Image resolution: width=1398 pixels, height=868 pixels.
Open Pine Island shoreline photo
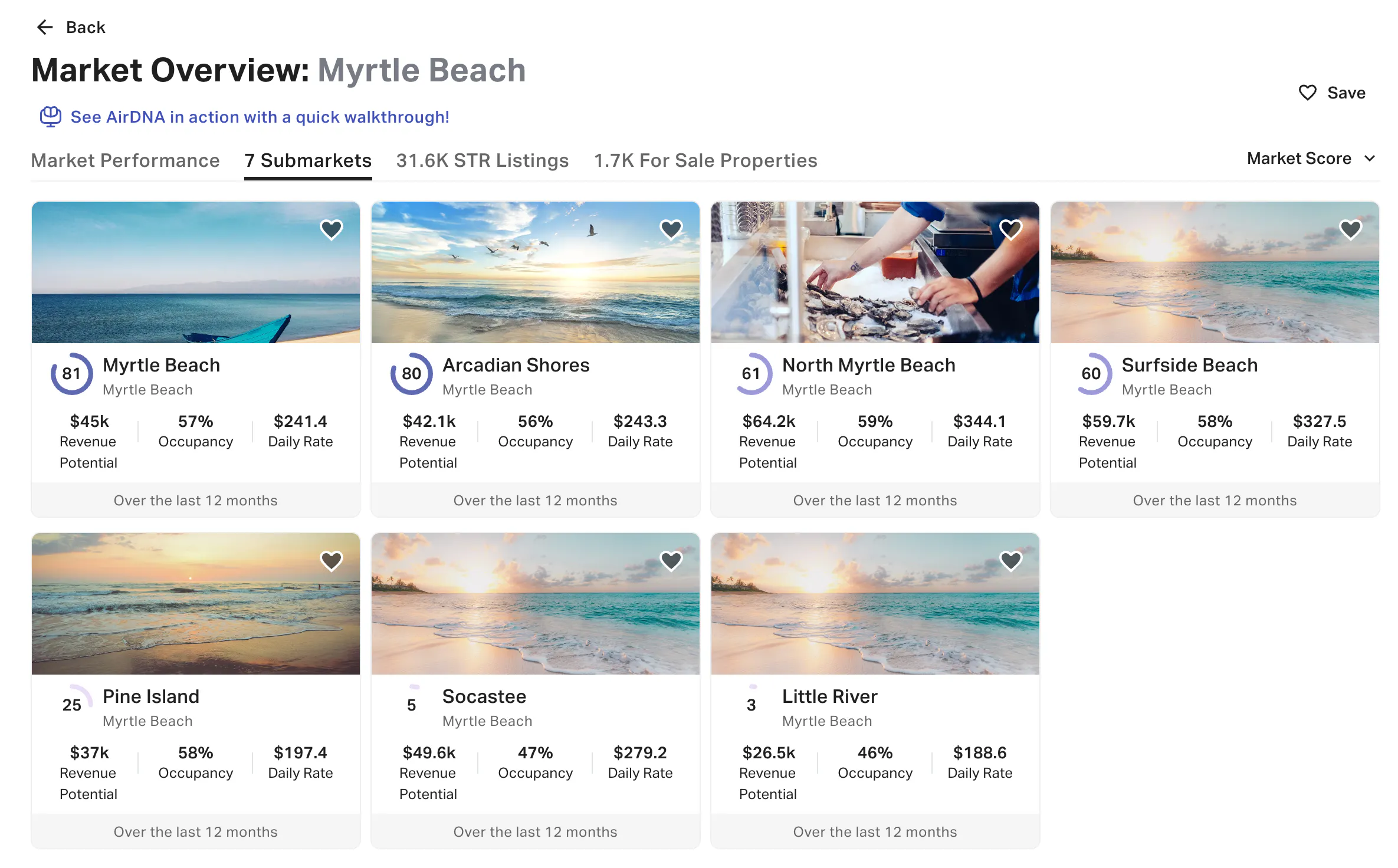(x=196, y=604)
